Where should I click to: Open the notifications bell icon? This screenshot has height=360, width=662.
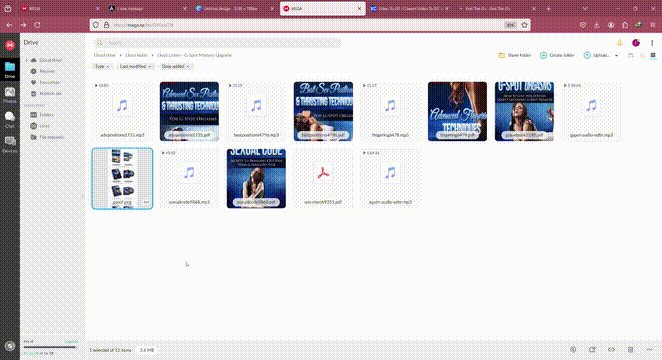tap(619, 43)
